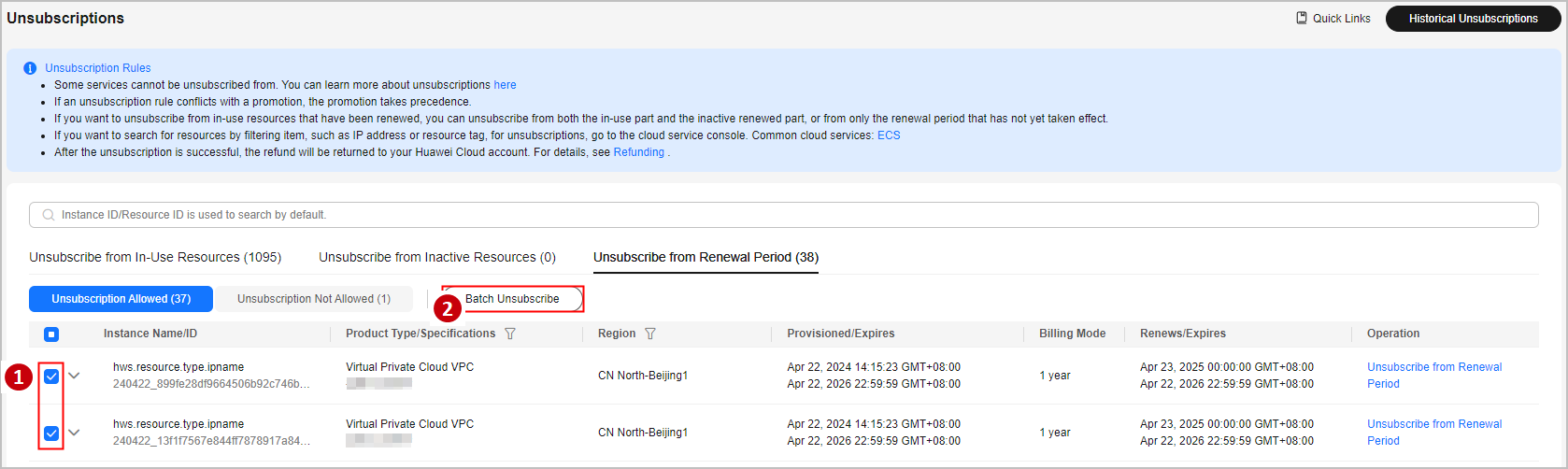This screenshot has width=1568, height=469.
Task: Open the ECS service console link
Action: click(x=888, y=135)
